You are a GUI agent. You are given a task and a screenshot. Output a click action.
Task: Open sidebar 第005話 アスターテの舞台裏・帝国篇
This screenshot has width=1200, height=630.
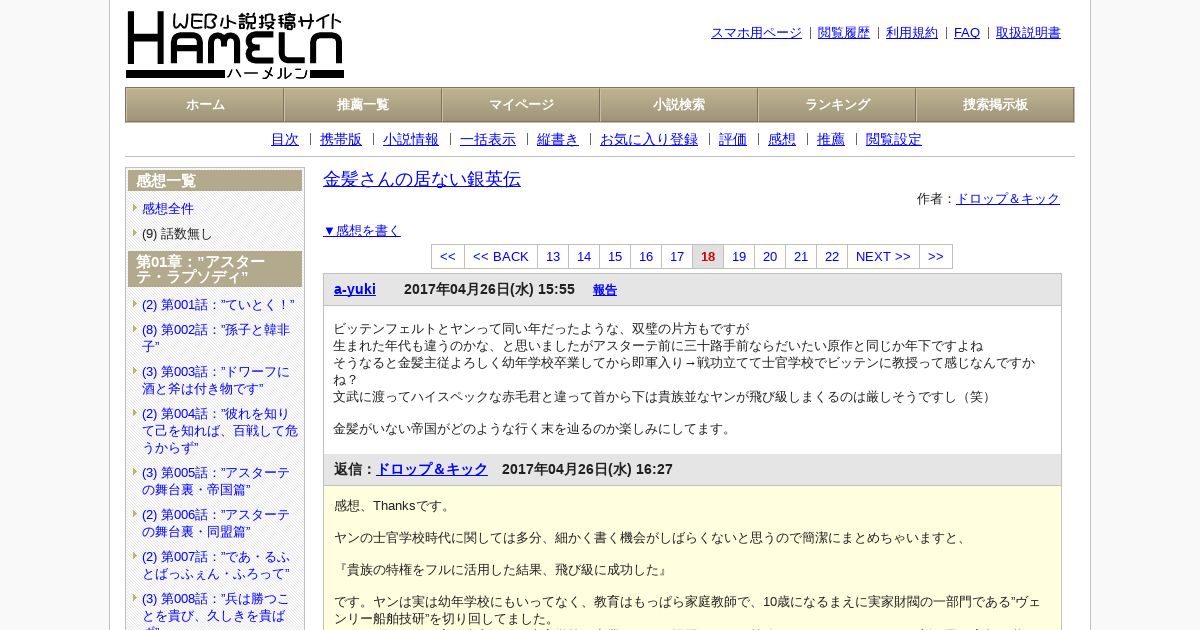click(x=216, y=481)
